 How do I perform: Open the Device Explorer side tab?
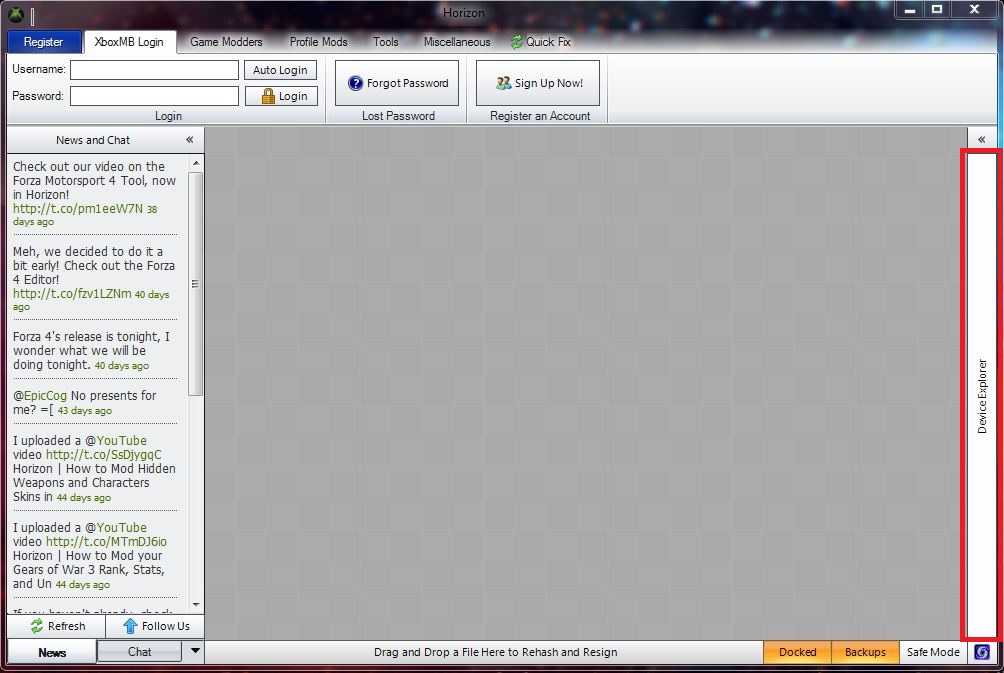coord(982,395)
